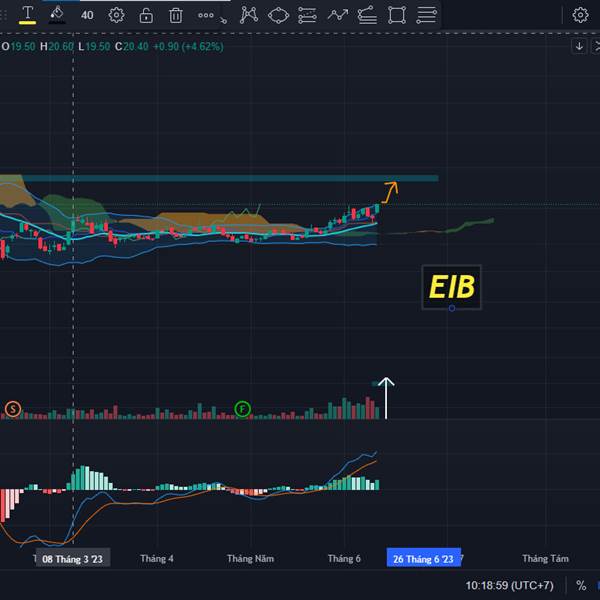Open the font size 40 dropdown
This screenshot has height=600, width=600.
coord(87,15)
